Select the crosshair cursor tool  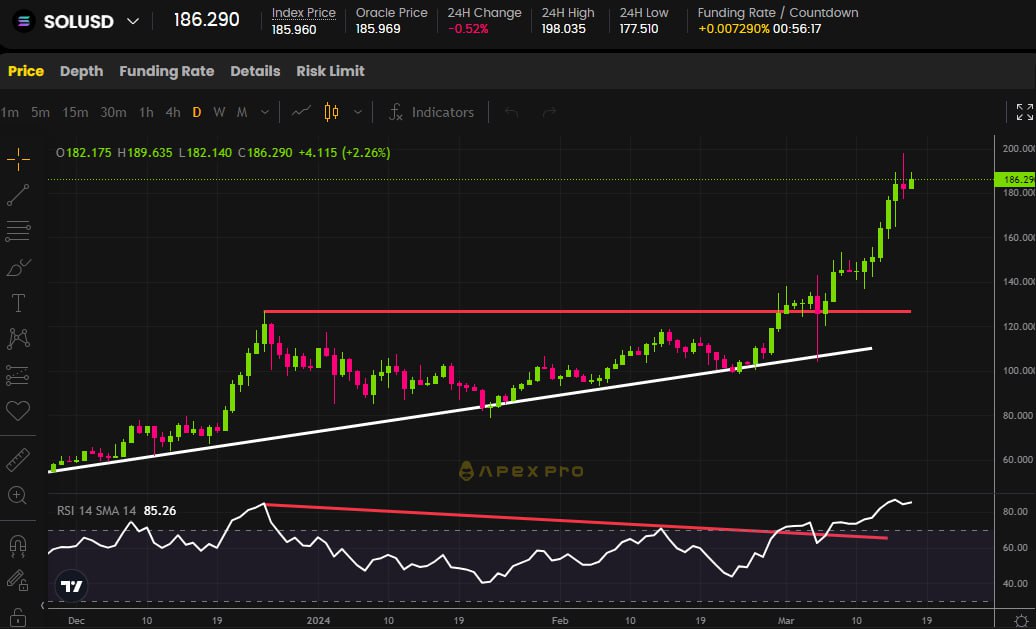click(18, 159)
